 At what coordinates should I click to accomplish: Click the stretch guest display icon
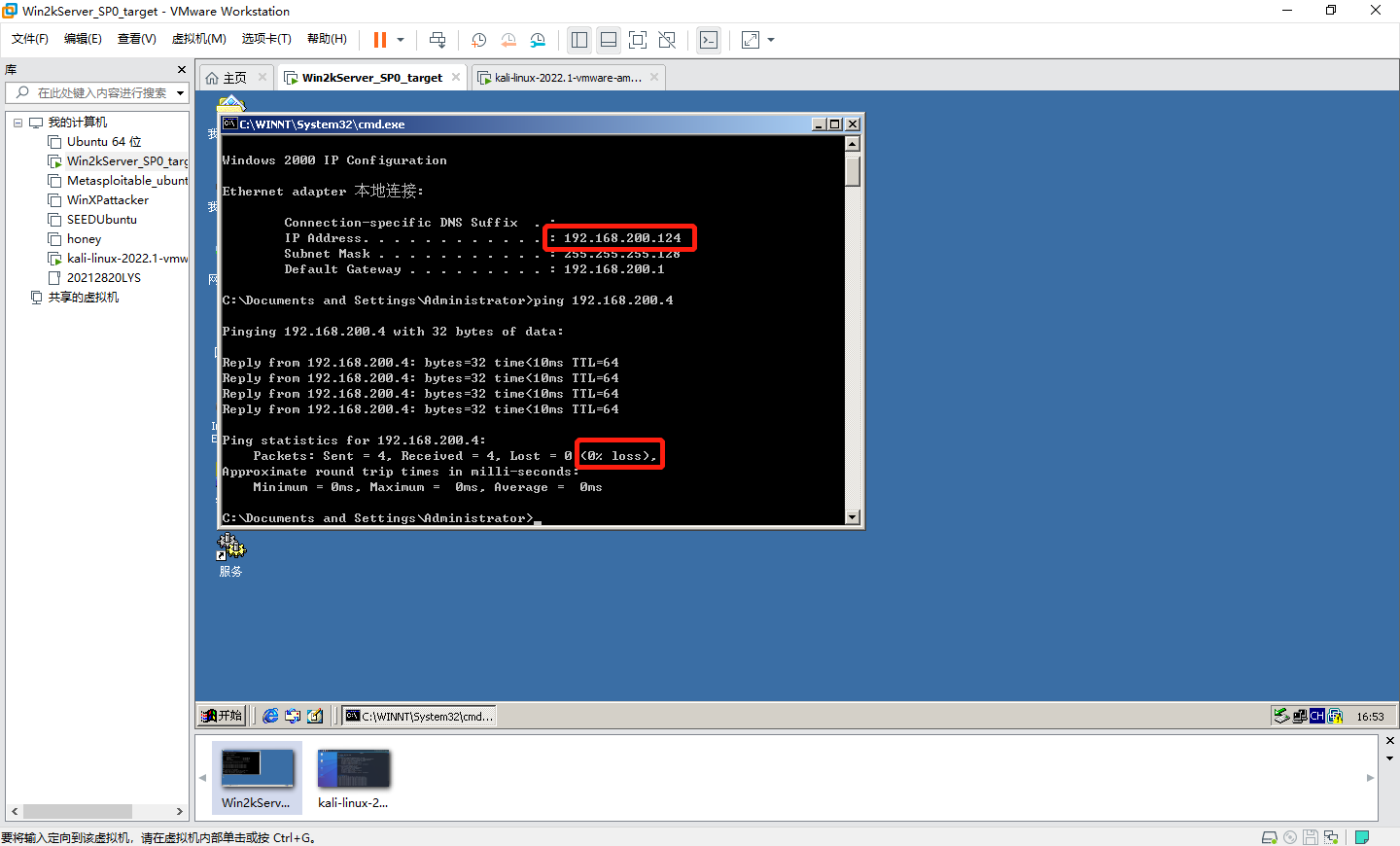(751, 40)
